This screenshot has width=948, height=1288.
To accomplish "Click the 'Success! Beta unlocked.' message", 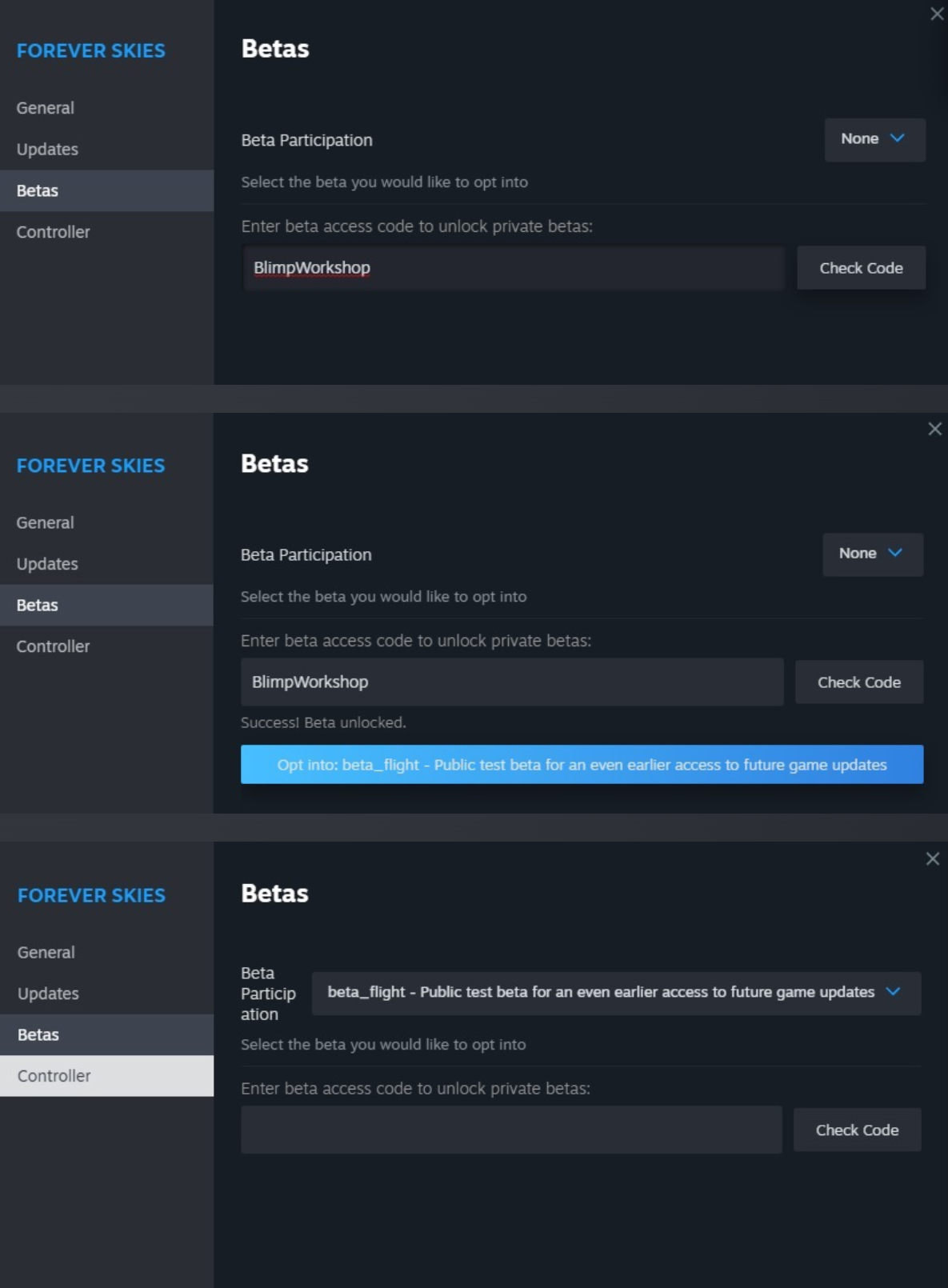I will point(323,722).
